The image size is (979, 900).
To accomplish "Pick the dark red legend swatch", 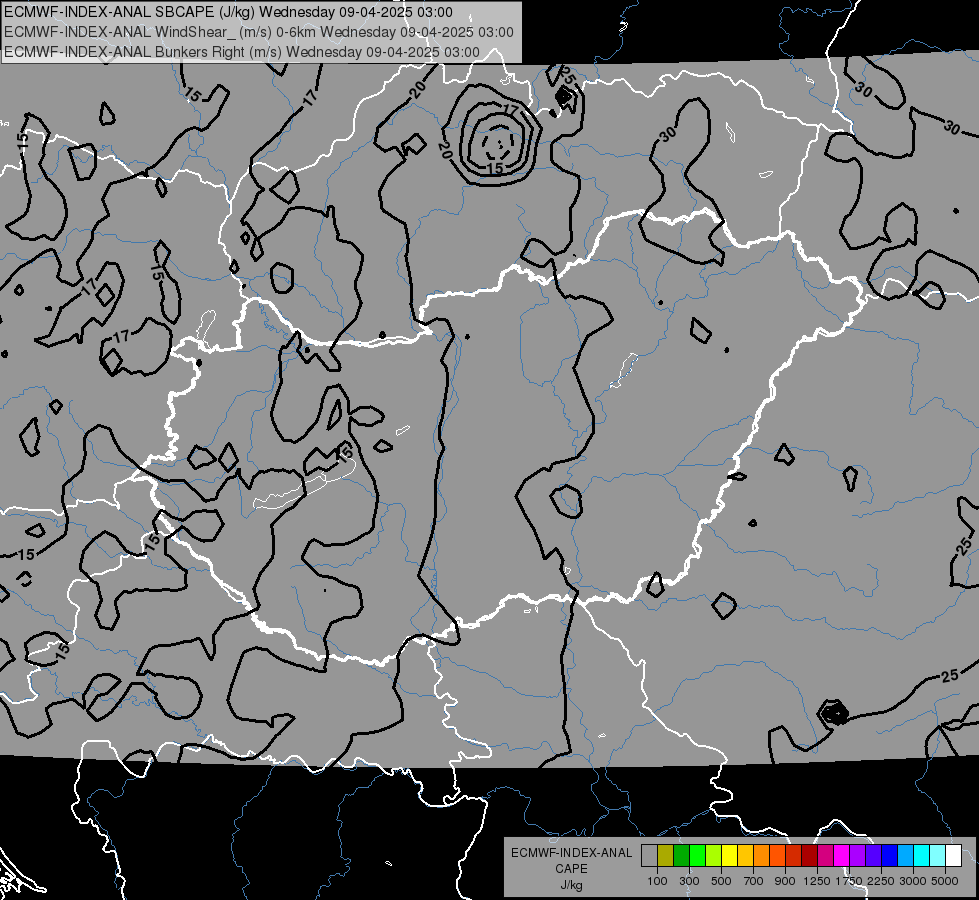I will [810, 856].
